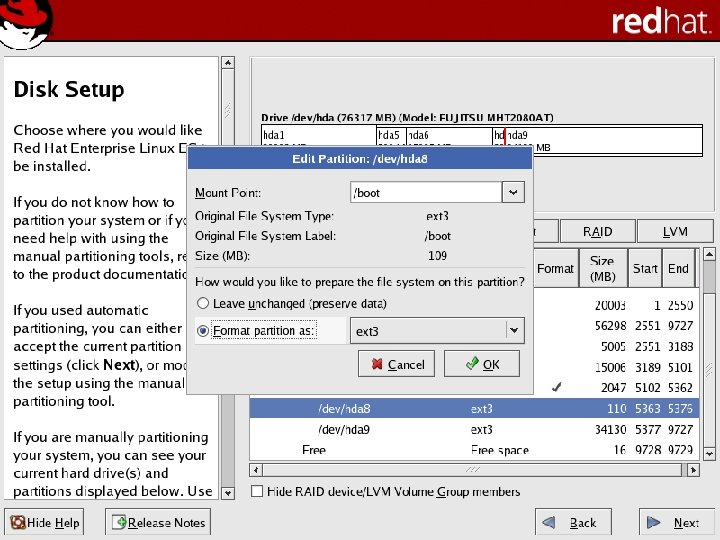Click the Red Hat shadowman logo
The height and width of the screenshot is (540, 720).
point(25,23)
